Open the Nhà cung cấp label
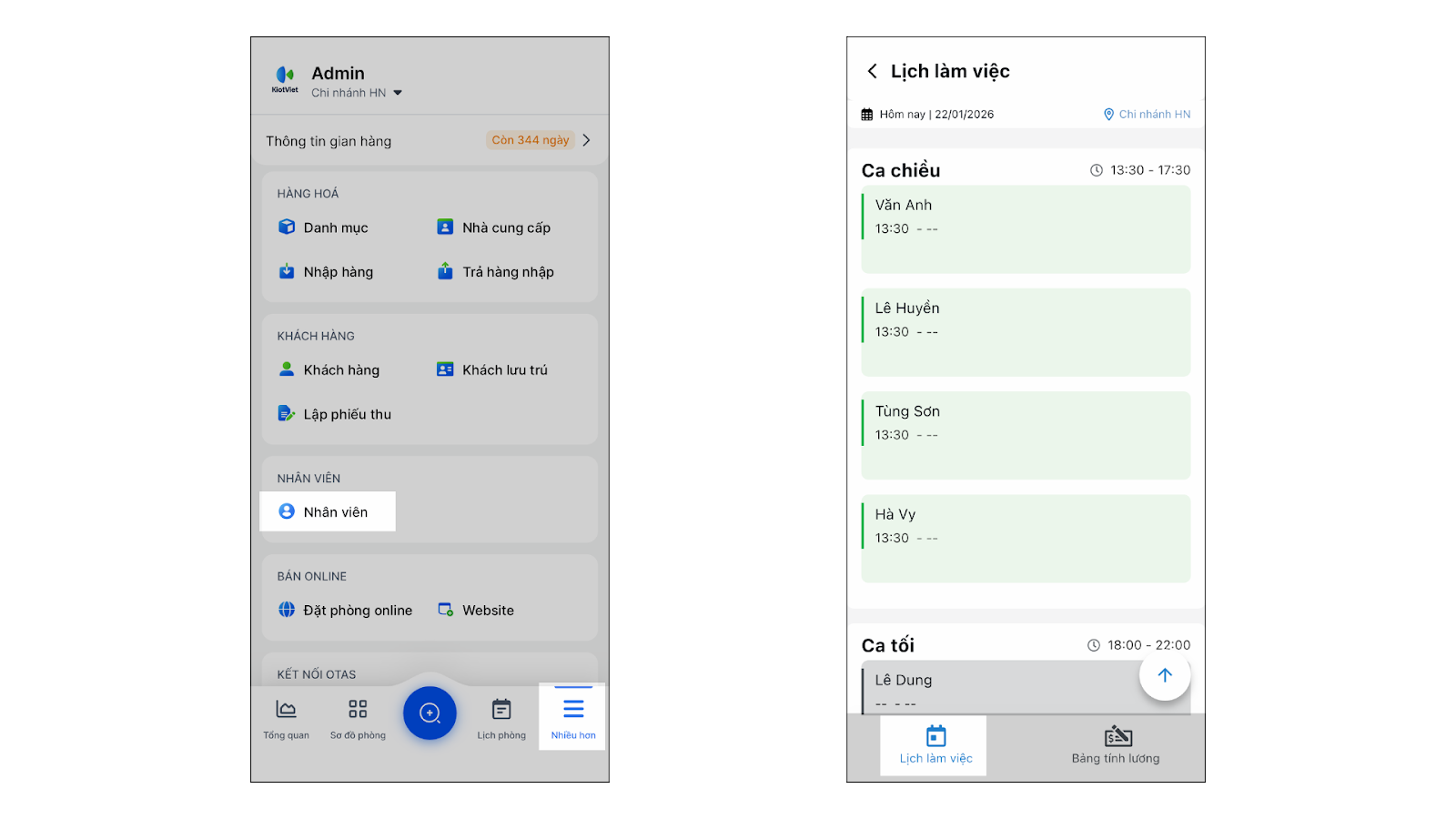The image size is (1456, 819). 506,227
